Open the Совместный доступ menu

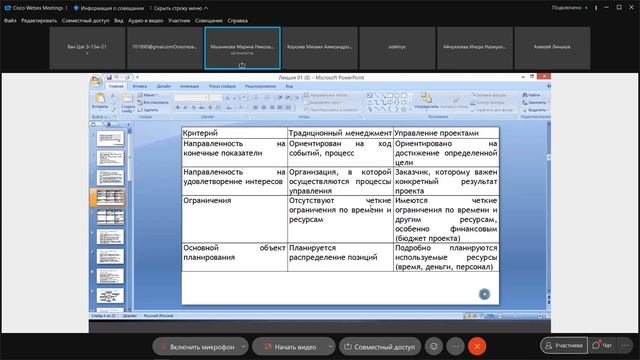(x=85, y=20)
